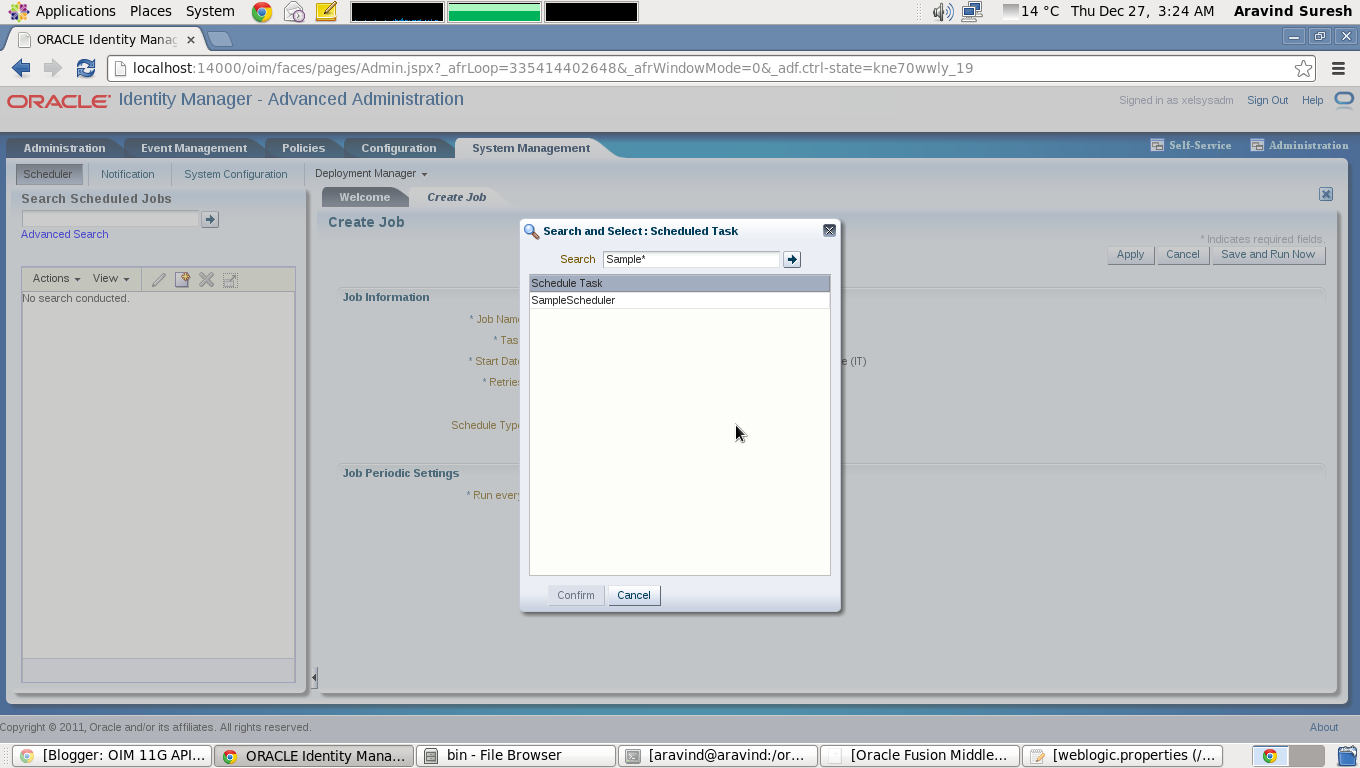Open the Advanced Search link
The height and width of the screenshot is (768, 1360).
click(x=64, y=234)
